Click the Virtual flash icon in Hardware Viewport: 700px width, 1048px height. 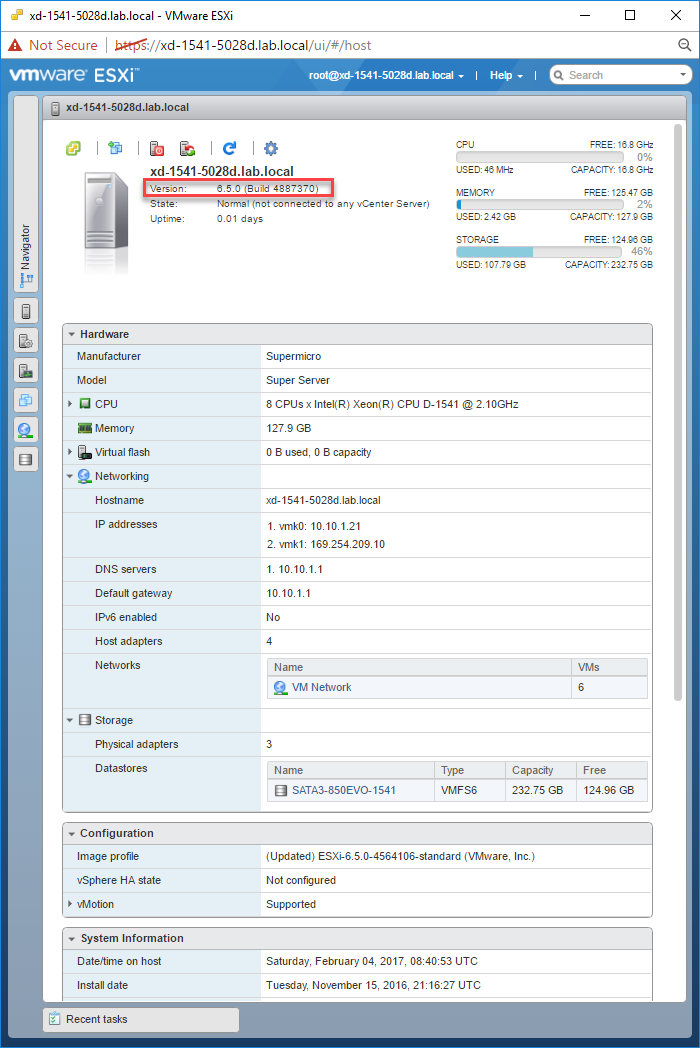click(84, 452)
